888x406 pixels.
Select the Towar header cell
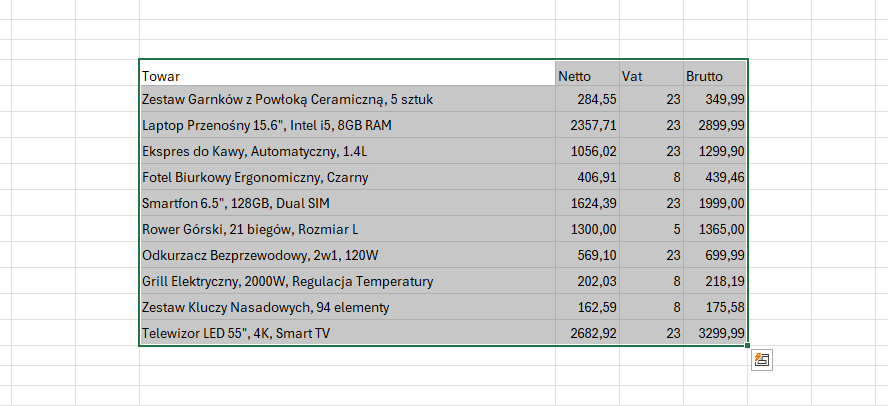pyautogui.click(x=347, y=75)
